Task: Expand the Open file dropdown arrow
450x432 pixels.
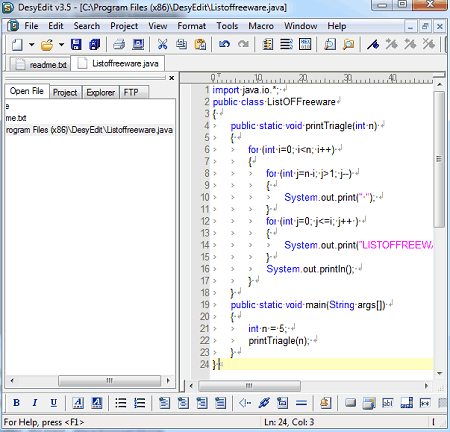Action: coord(61,44)
